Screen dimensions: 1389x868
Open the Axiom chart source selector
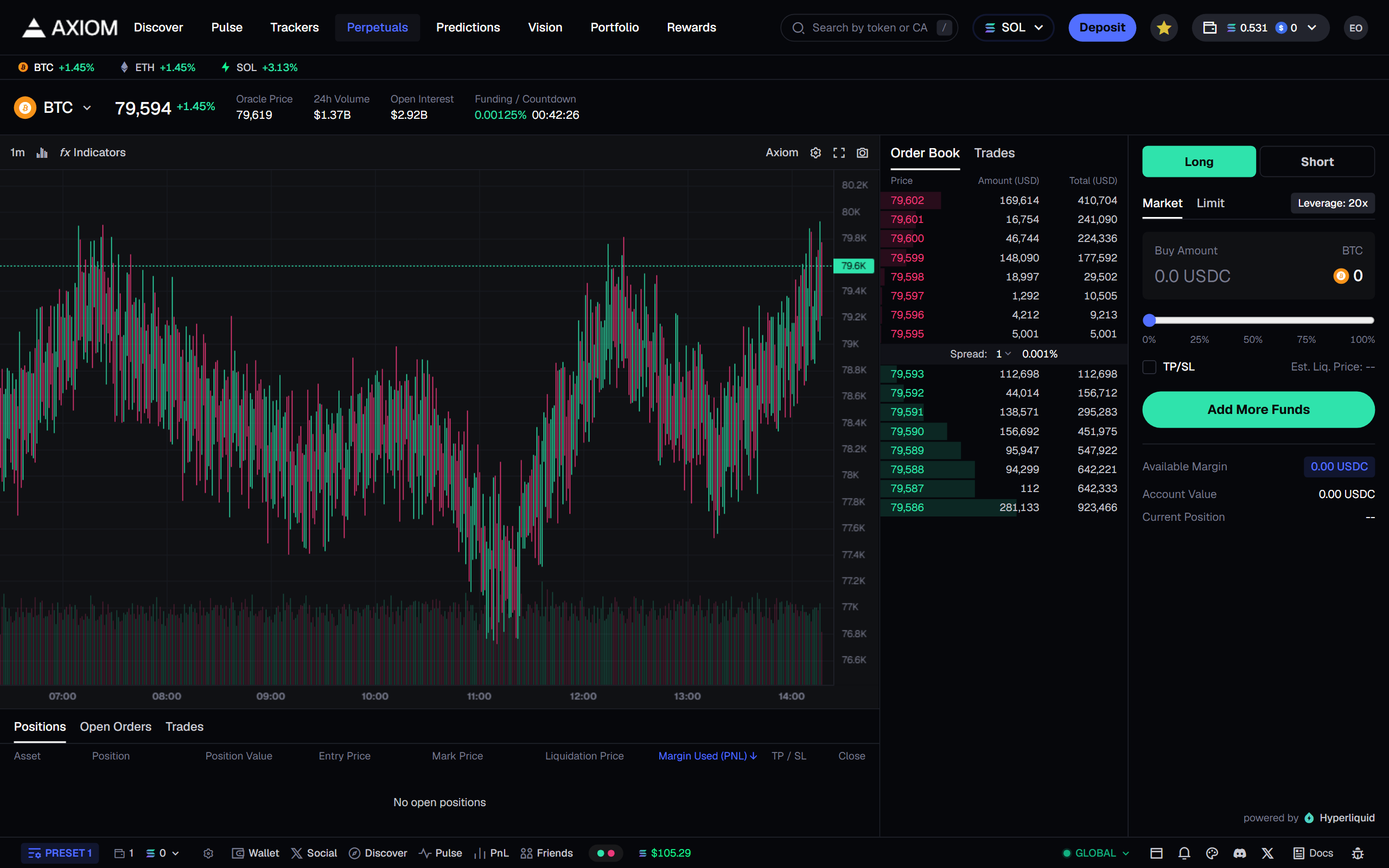tap(782, 152)
